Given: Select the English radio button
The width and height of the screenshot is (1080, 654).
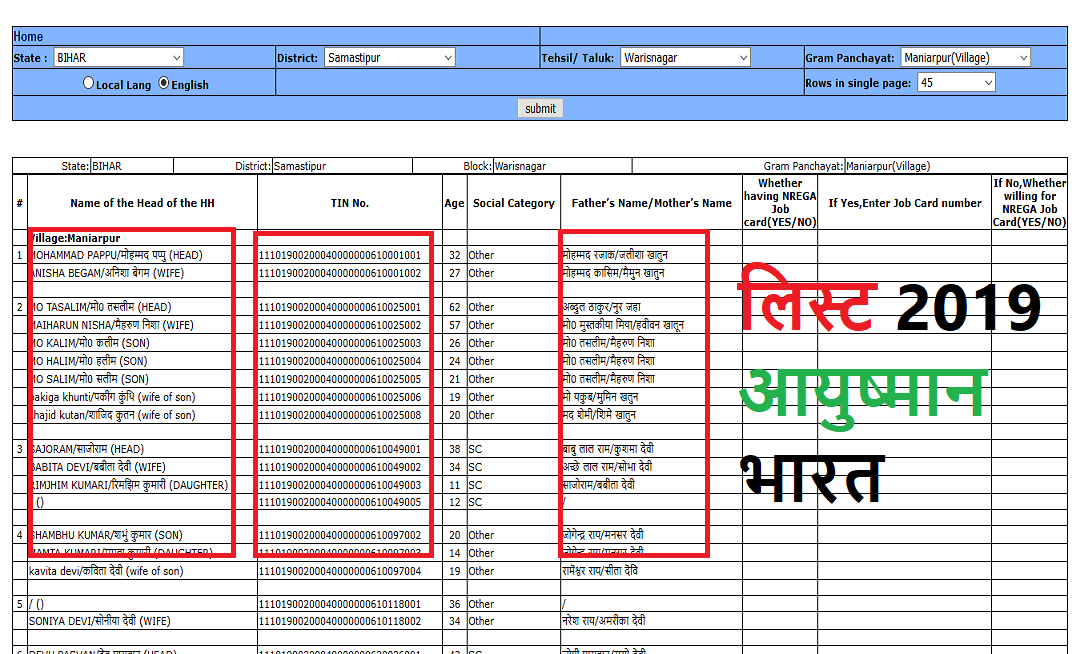Looking at the screenshot, I should coord(163,83).
